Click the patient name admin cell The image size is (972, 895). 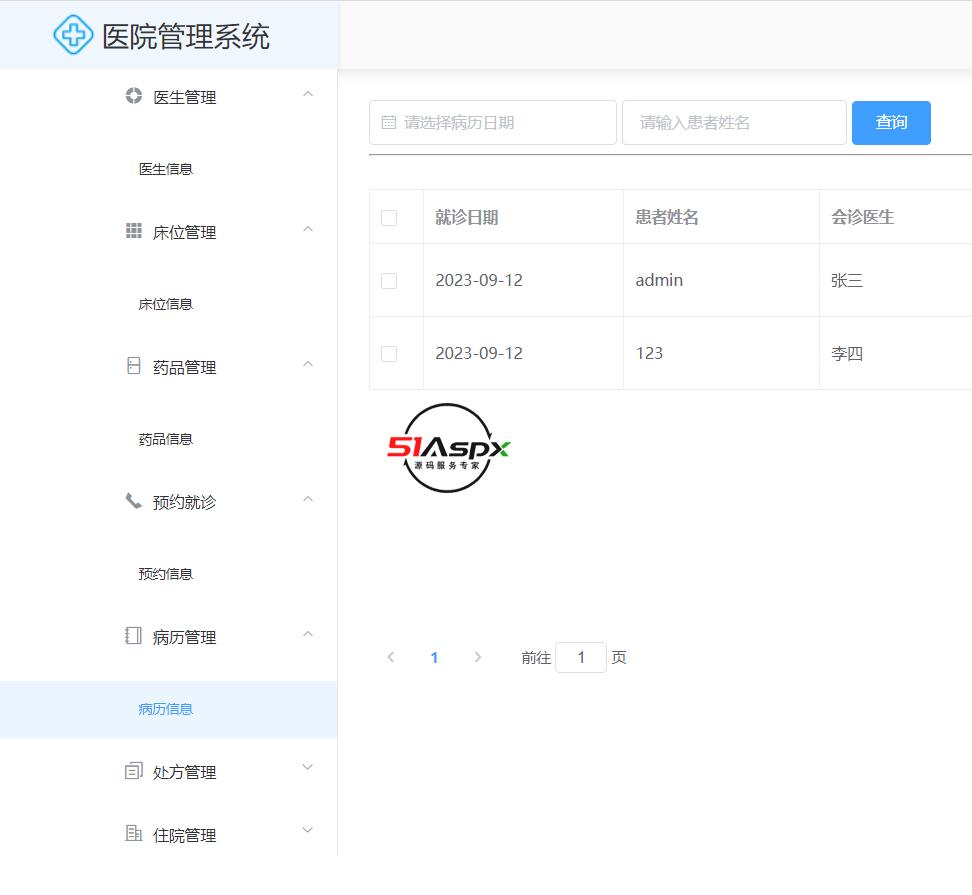(x=659, y=280)
